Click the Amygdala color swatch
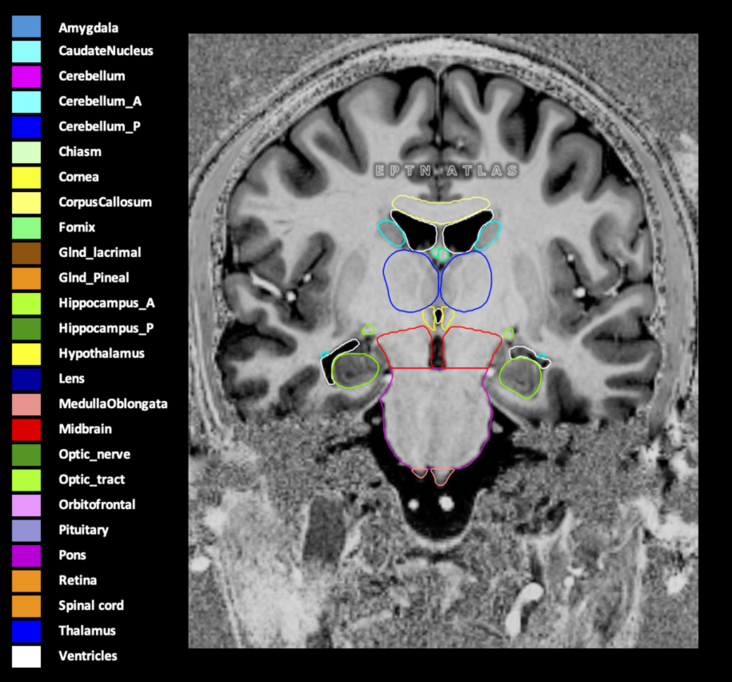The width and height of the screenshot is (732, 682). pos(26,26)
